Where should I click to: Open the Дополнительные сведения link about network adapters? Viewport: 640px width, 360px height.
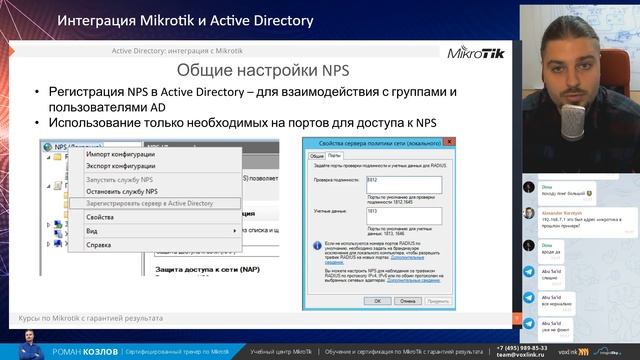click(x=413, y=280)
